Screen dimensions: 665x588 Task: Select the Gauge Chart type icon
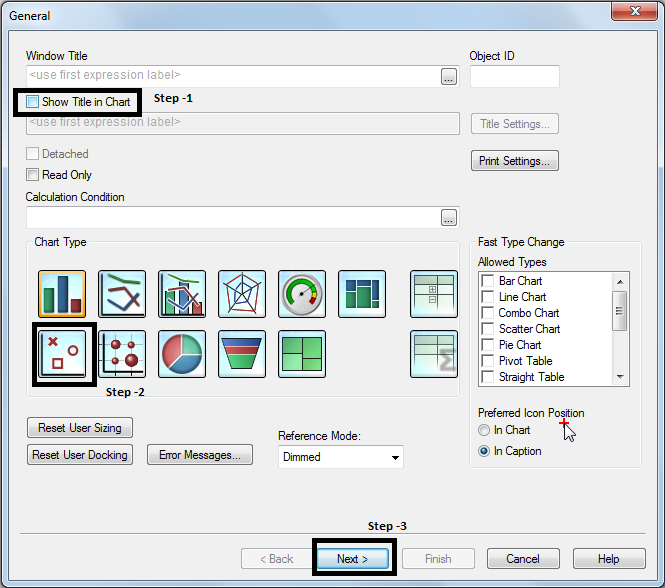coord(302,294)
